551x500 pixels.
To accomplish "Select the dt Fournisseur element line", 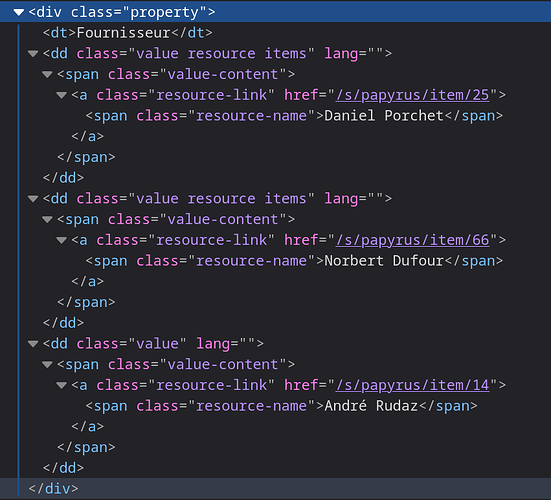I will [x=128, y=33].
